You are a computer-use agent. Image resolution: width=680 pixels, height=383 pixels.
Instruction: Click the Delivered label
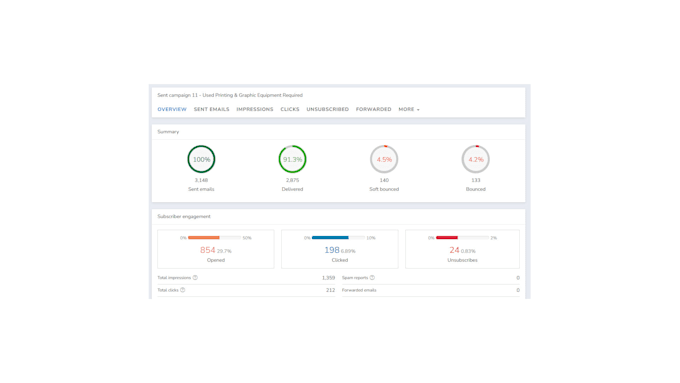[292, 189]
